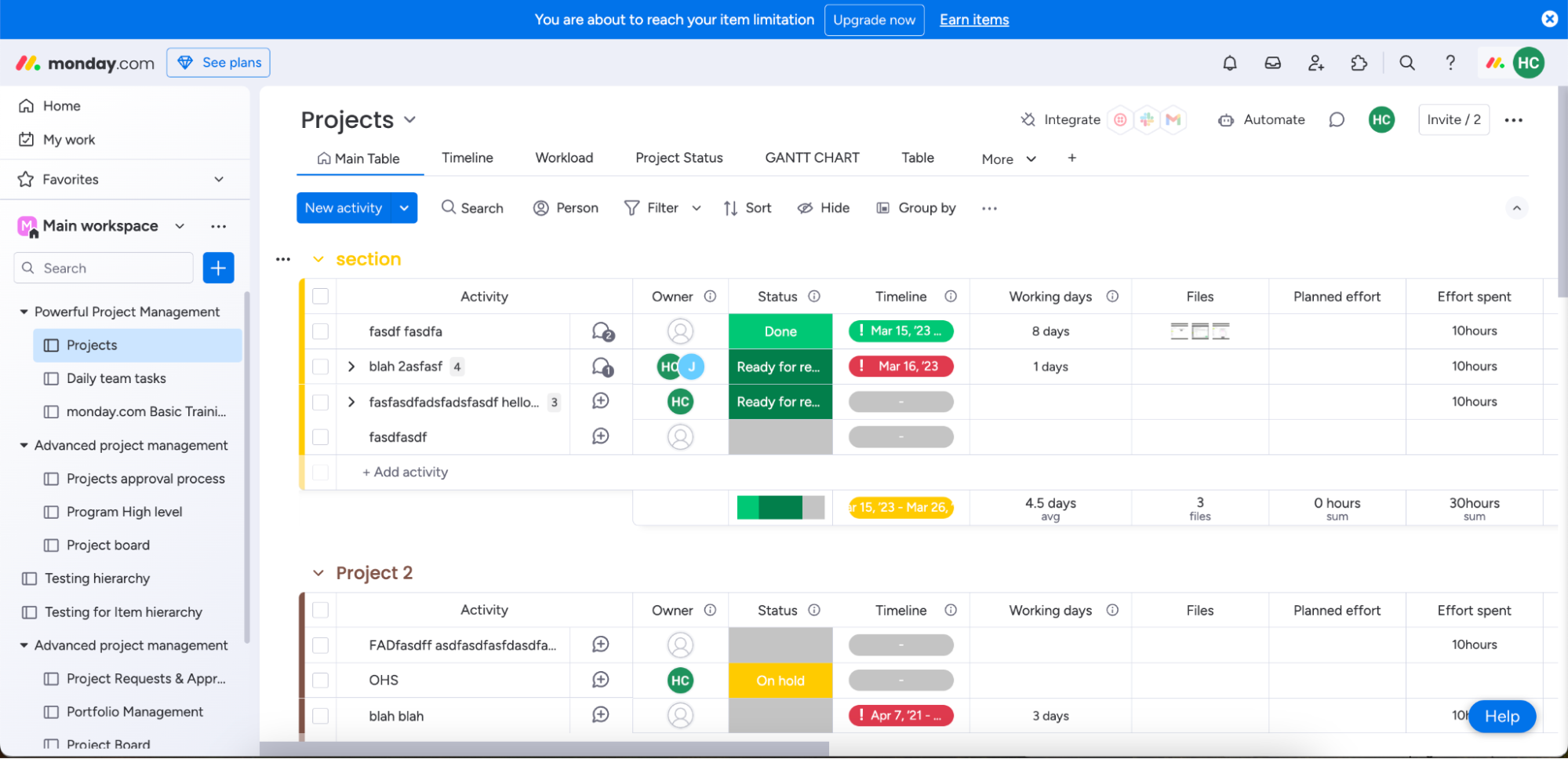Switch to the Table view tab
Image resolution: width=1568 pixels, height=759 pixels.
917,158
